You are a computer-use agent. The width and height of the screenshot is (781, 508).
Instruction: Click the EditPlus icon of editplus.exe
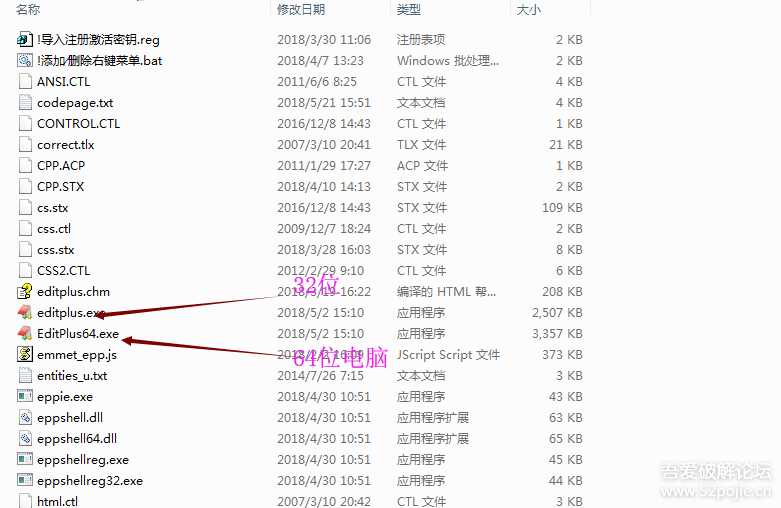(25, 312)
